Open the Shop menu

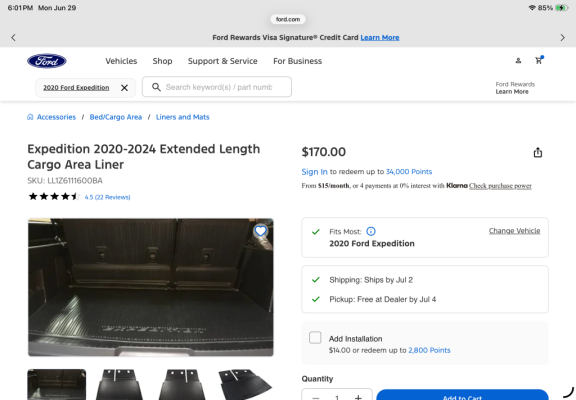pyautogui.click(x=162, y=61)
